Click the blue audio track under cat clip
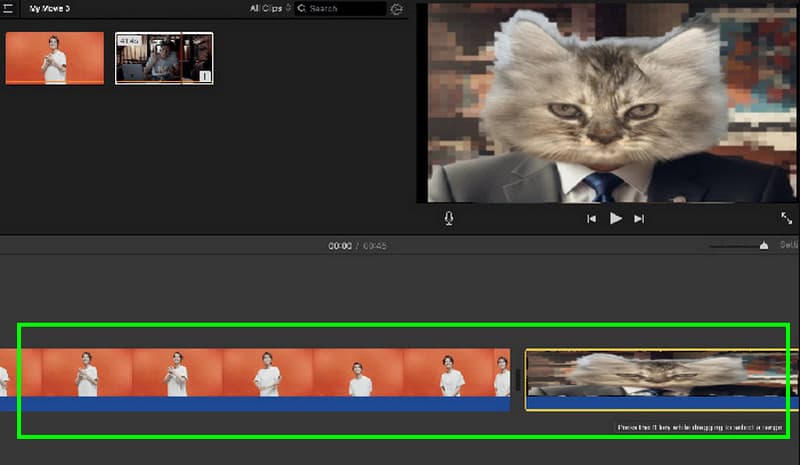The width and height of the screenshot is (800, 465). tap(662, 403)
